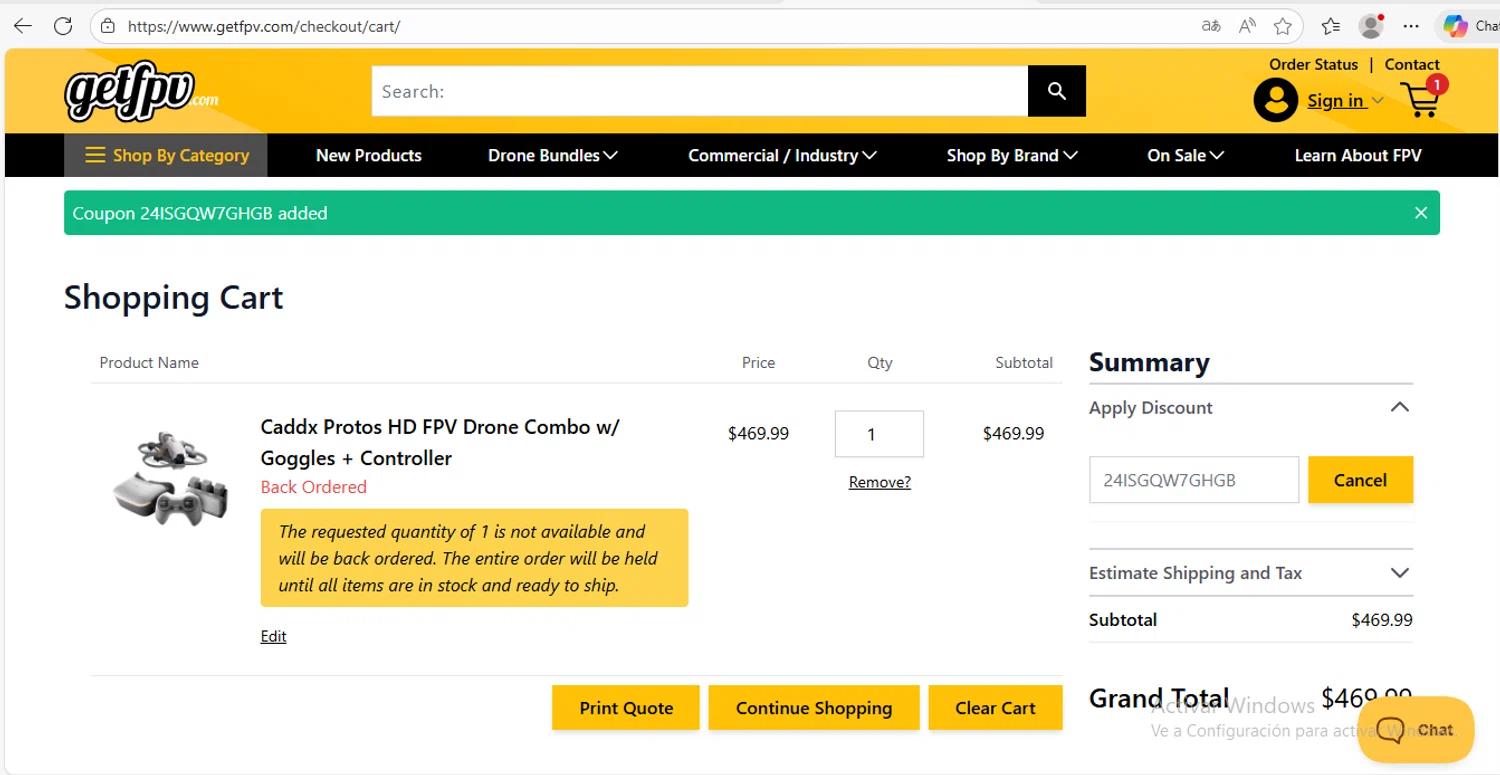1500x775 pixels.
Task: Open Shop By Category hamburger menu
Action: (x=166, y=155)
